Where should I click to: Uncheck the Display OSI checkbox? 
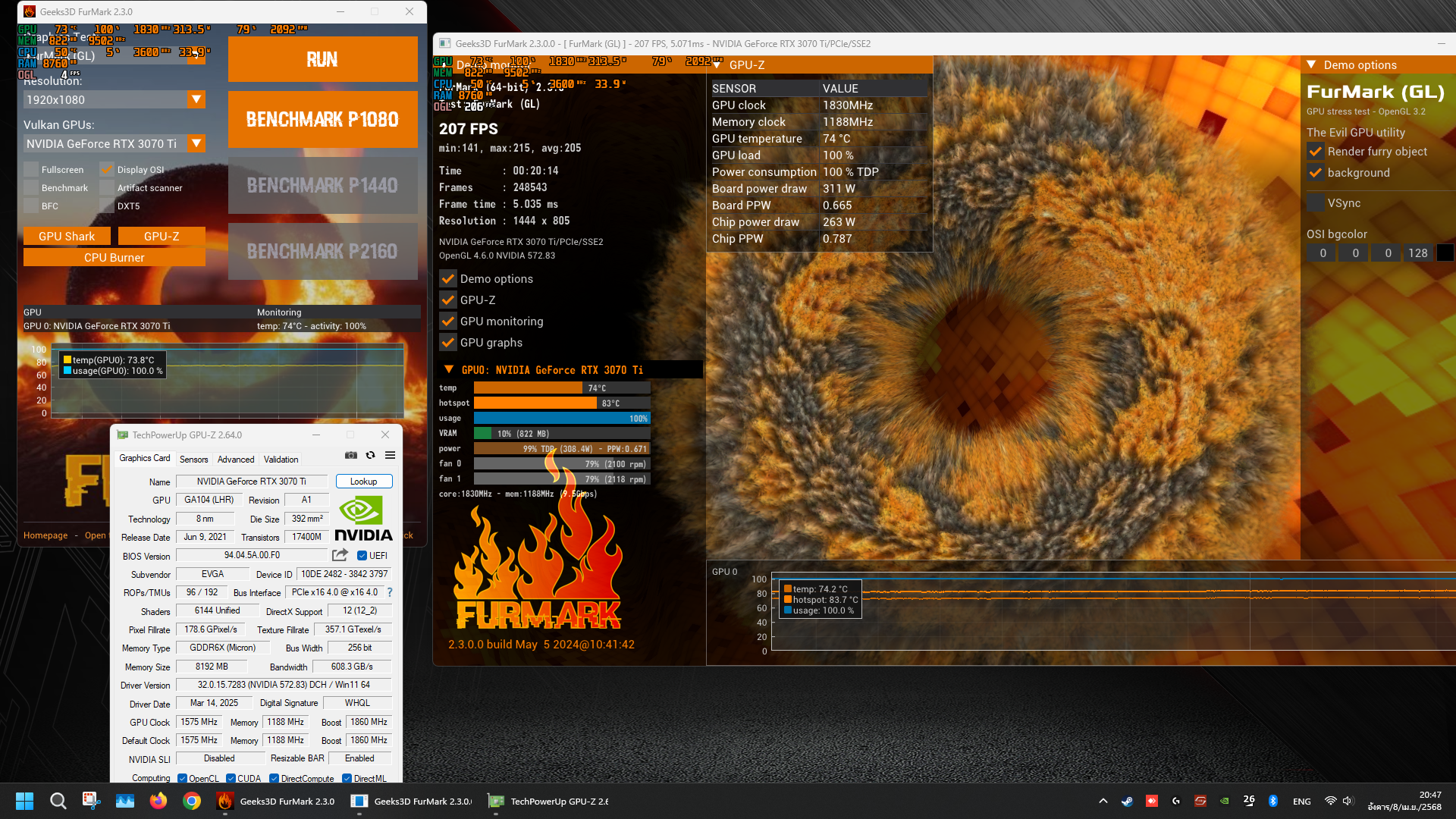[107, 169]
